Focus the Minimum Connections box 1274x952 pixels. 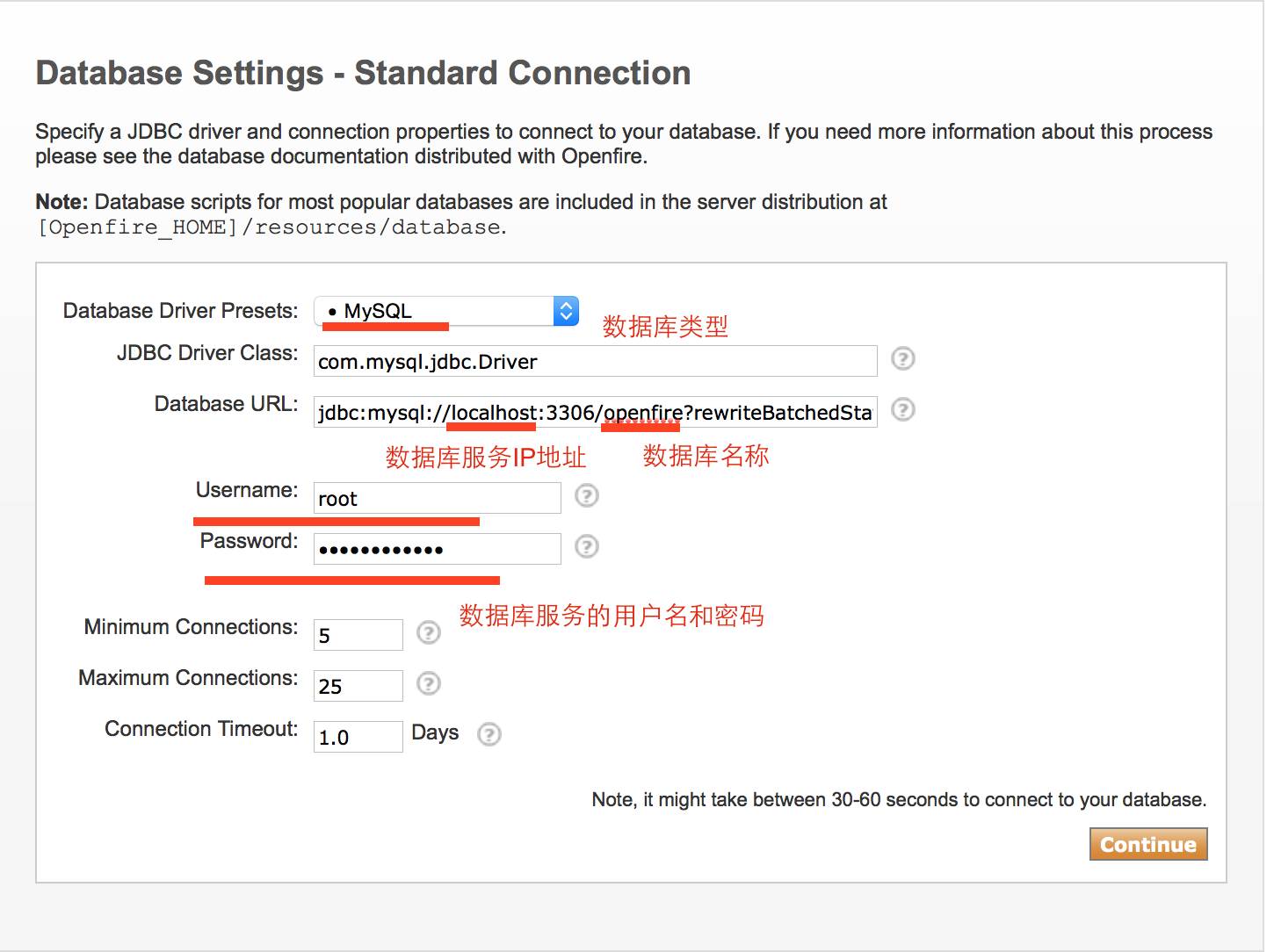point(358,635)
